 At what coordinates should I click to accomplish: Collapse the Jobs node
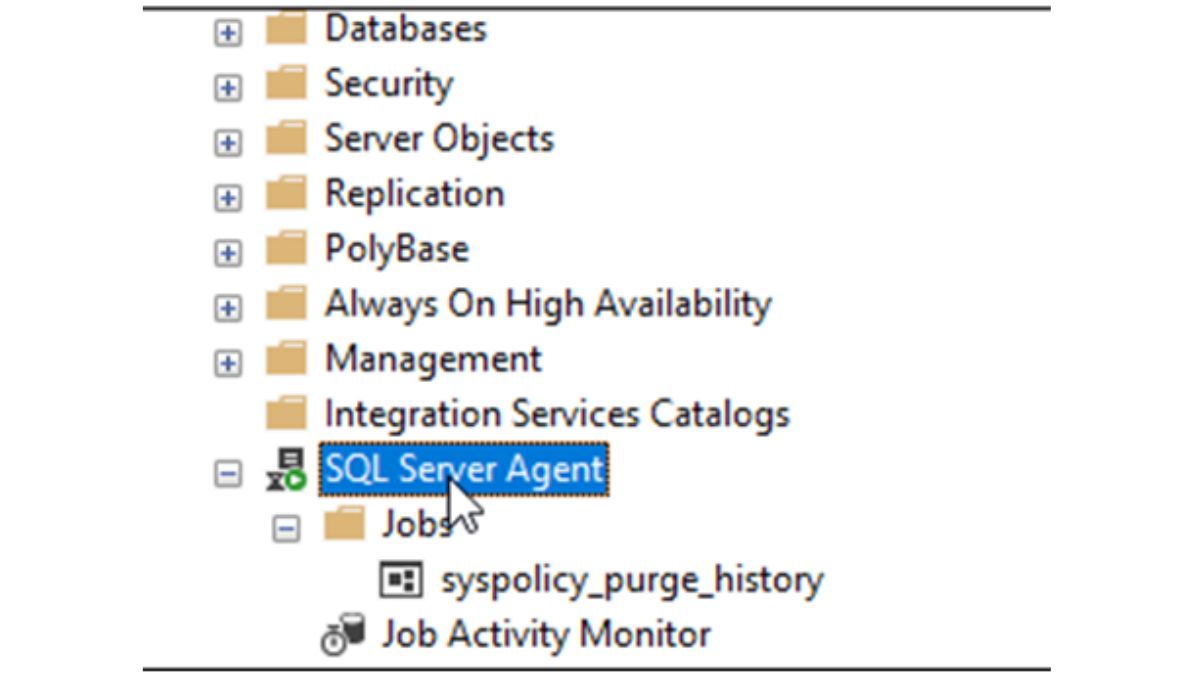click(287, 526)
